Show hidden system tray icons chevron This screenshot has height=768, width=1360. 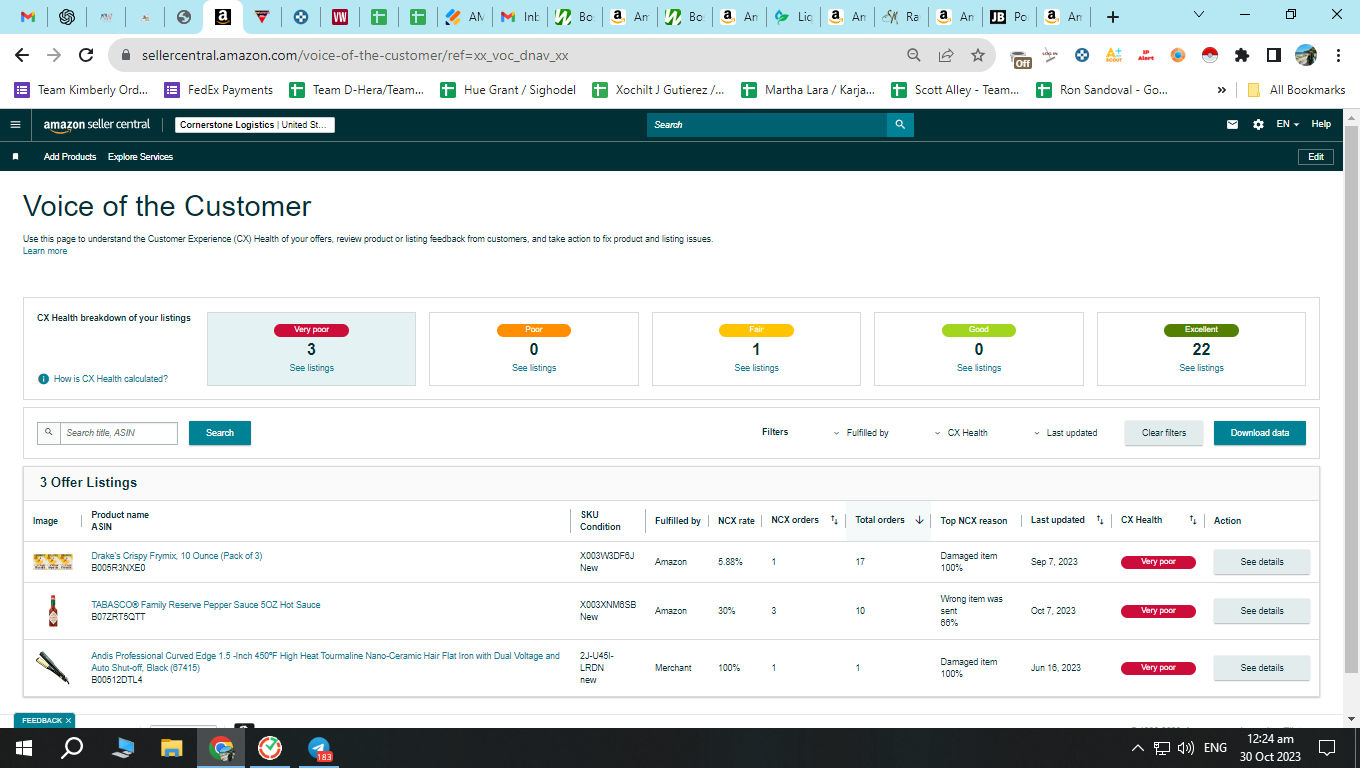tap(1137, 747)
